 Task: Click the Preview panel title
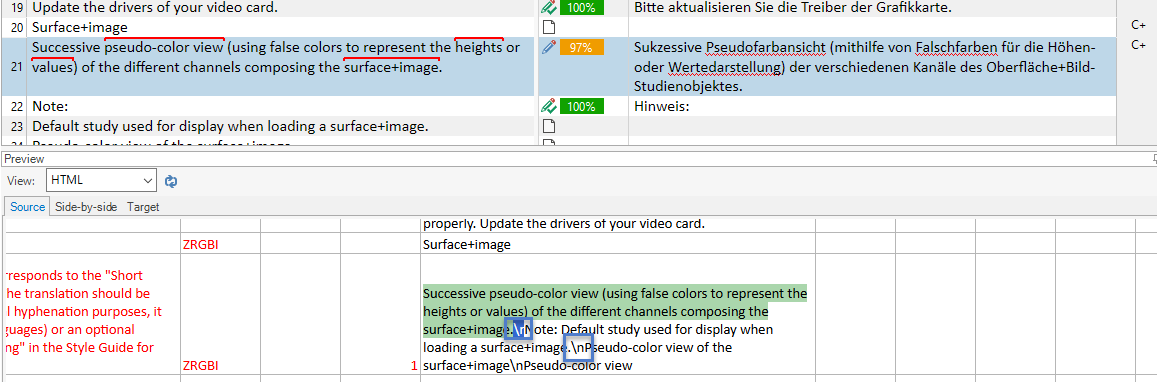(x=24, y=159)
